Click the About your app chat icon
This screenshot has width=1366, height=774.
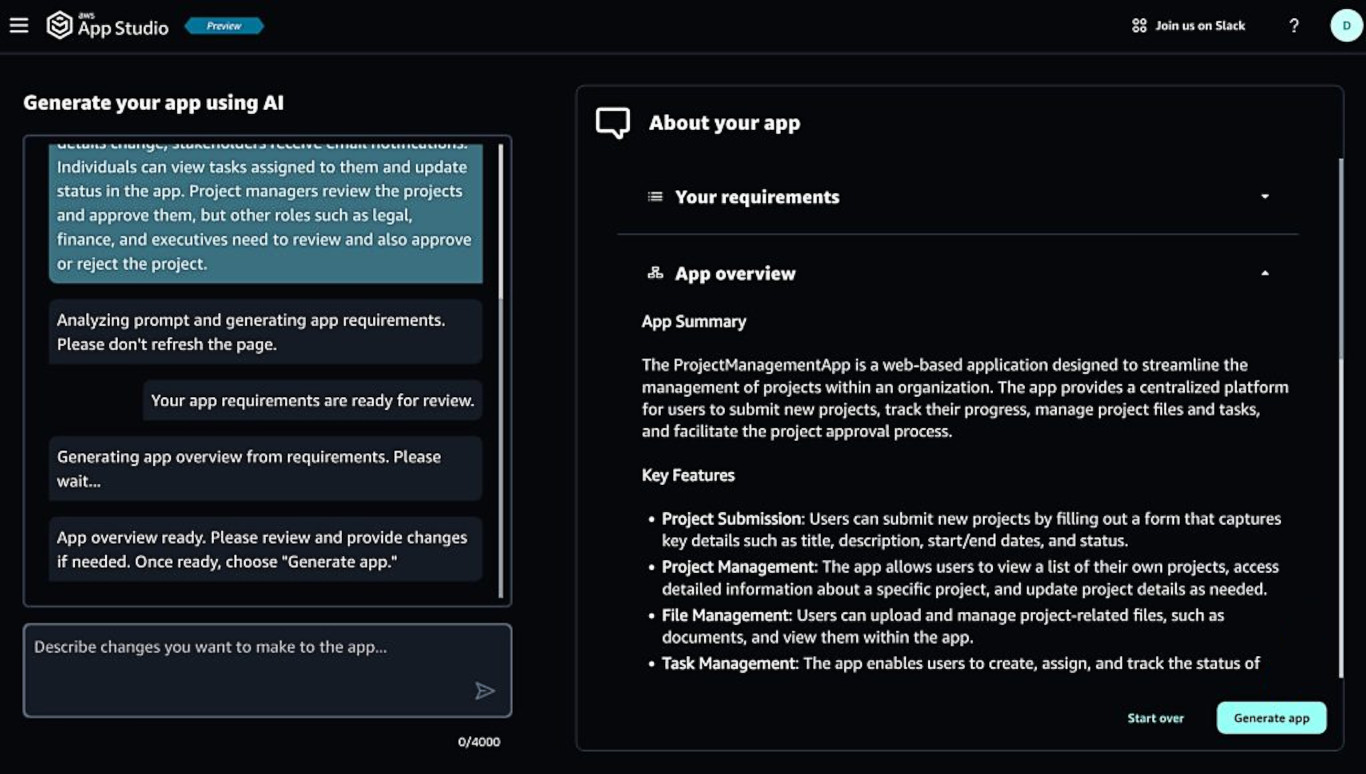[x=613, y=123]
